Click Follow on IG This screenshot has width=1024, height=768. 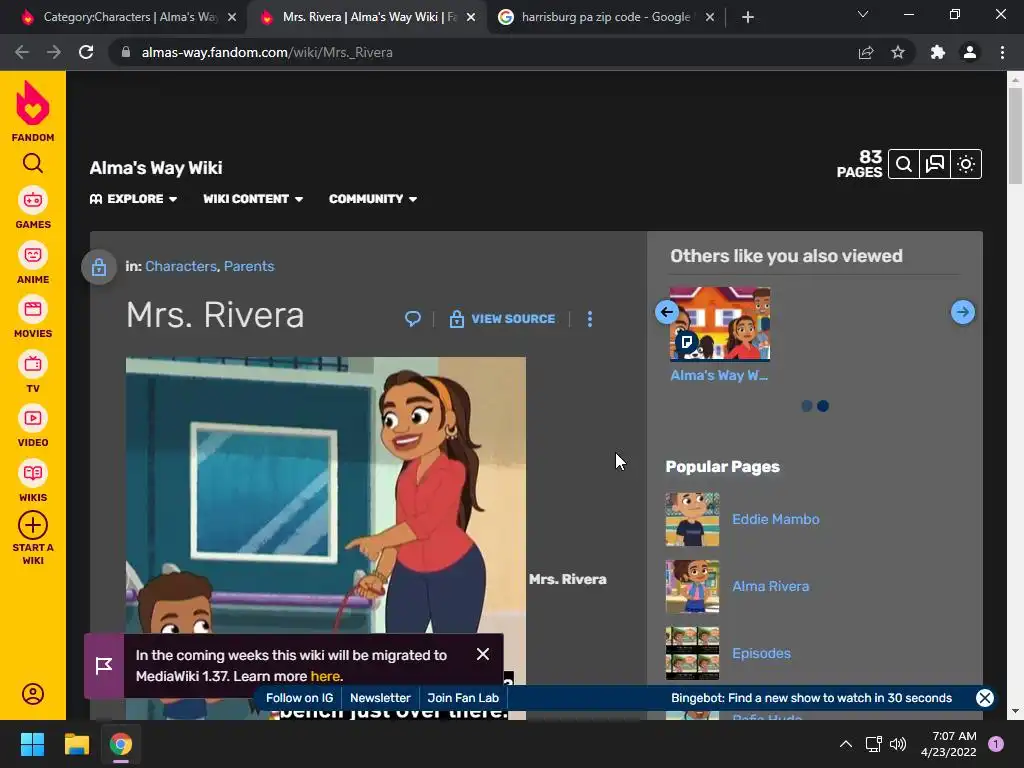[x=299, y=697]
